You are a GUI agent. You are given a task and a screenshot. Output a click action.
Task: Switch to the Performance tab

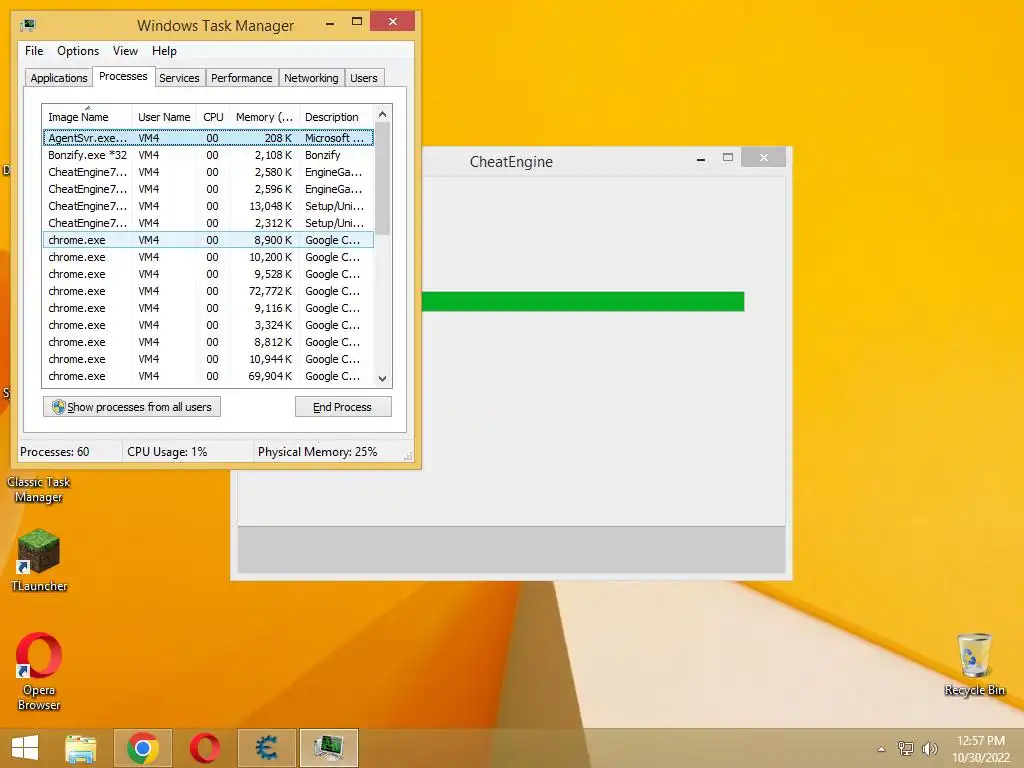pos(242,78)
